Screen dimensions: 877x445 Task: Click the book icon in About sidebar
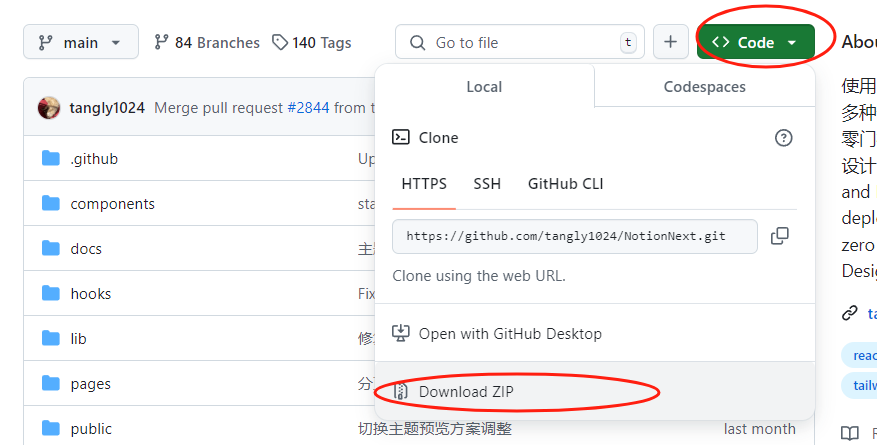pos(850,433)
